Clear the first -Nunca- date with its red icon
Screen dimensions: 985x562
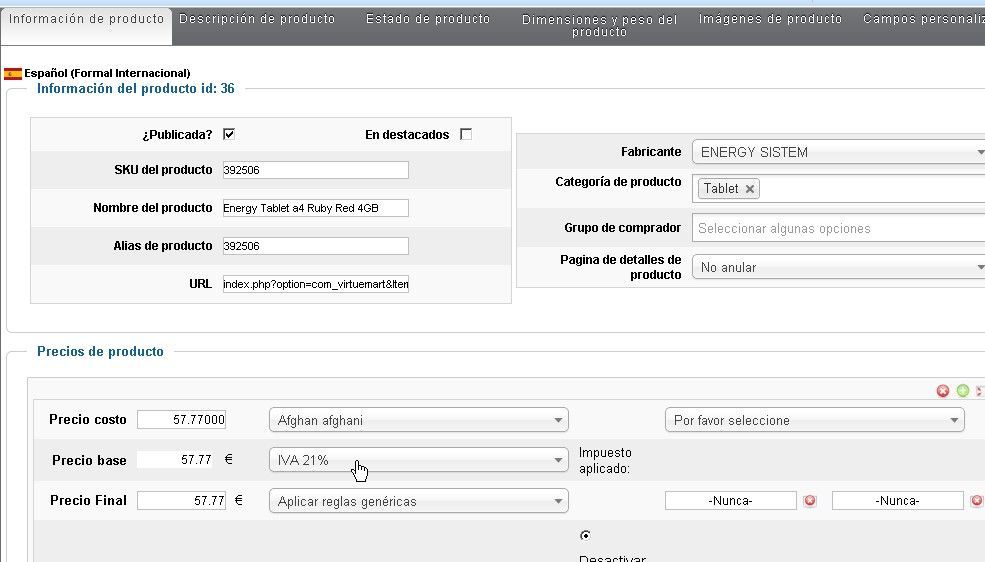pyautogui.click(x=810, y=500)
